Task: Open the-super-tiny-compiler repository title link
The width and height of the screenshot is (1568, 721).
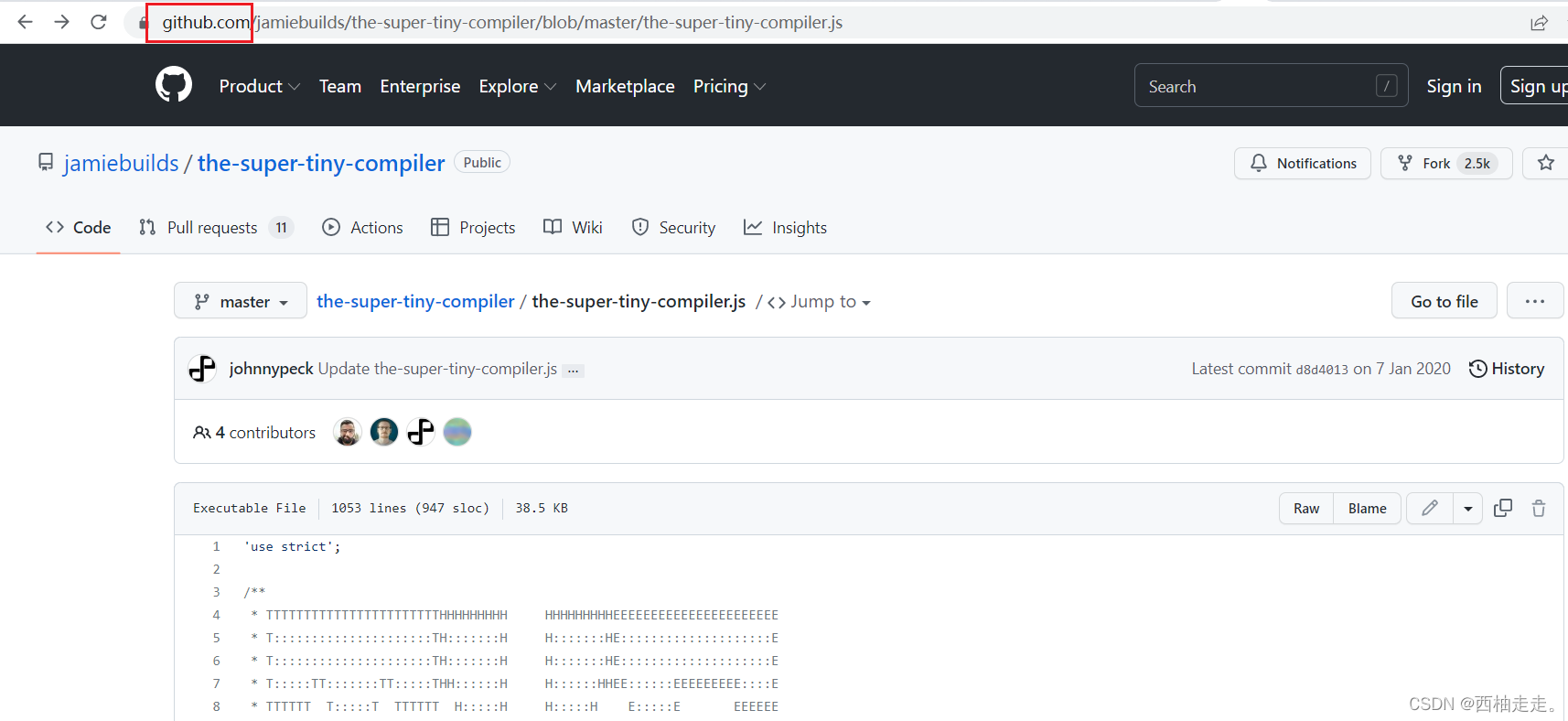Action: coord(321,163)
